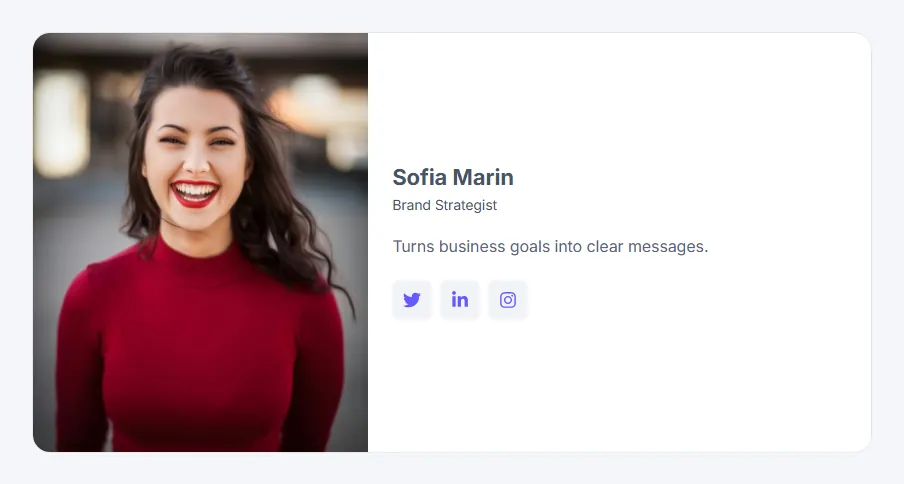Visit the Instagram icon link
Screen dimensions: 904x484
[x=507, y=300]
